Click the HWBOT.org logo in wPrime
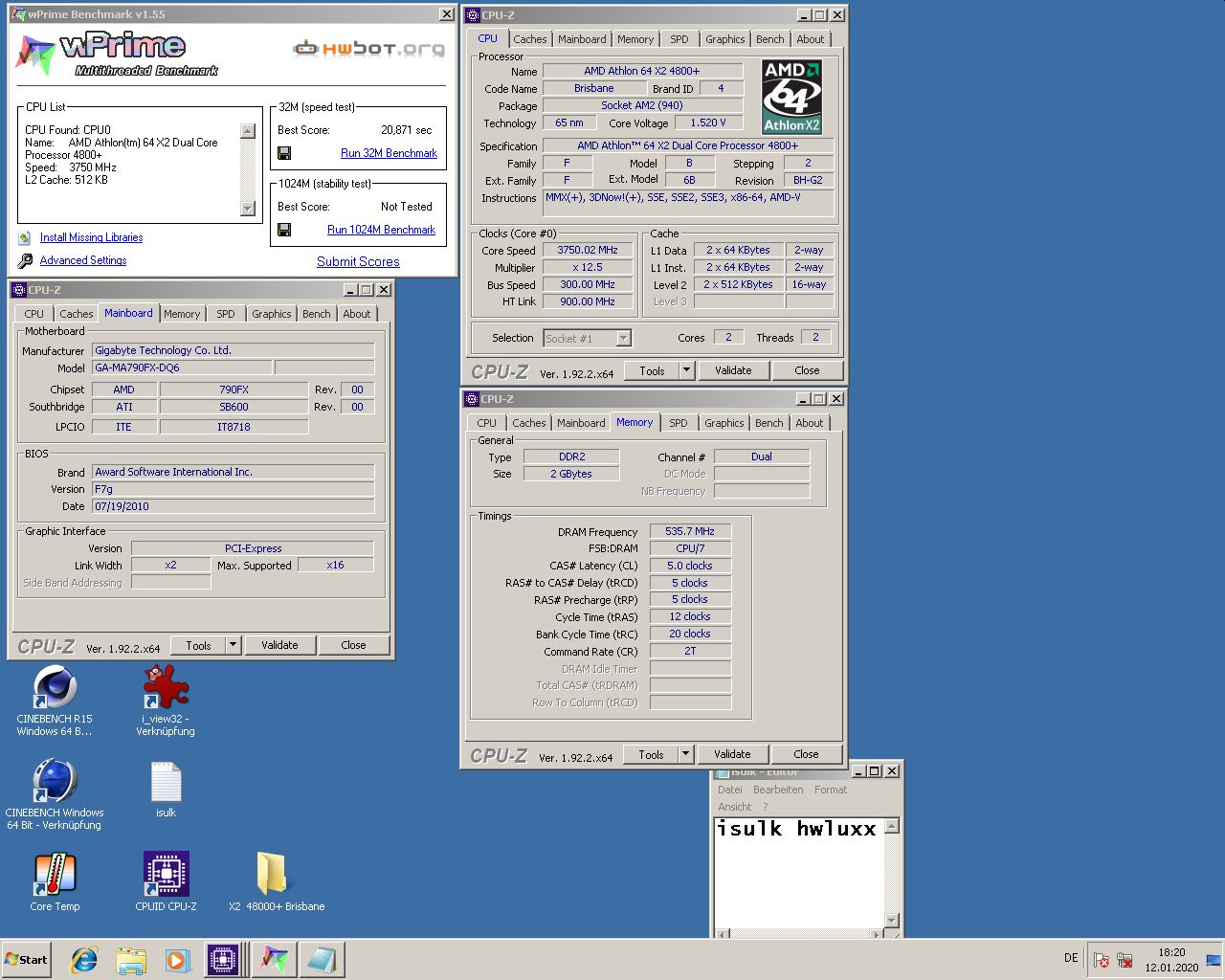 (x=368, y=48)
